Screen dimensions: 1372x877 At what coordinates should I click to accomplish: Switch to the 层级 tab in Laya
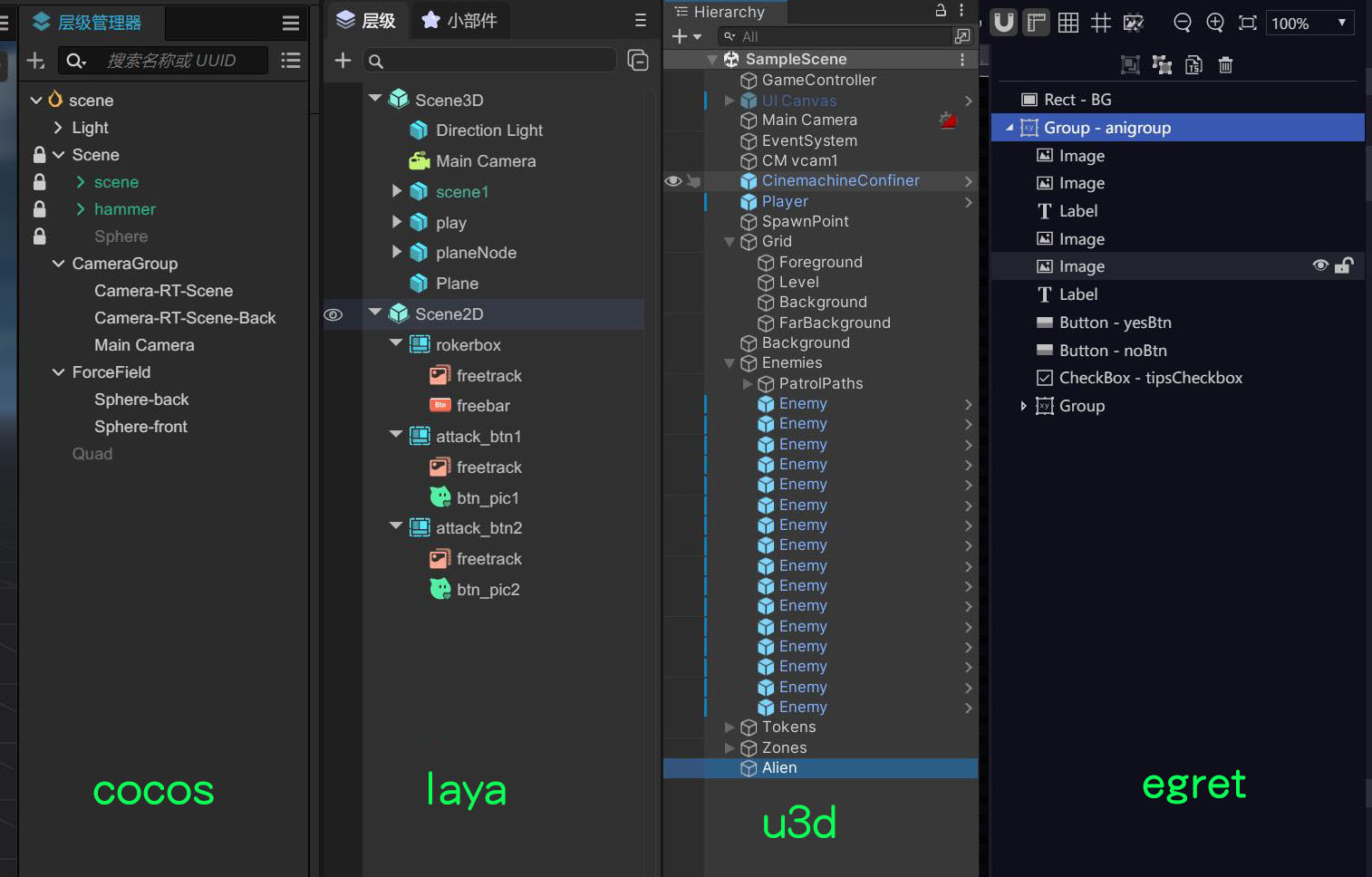click(366, 20)
